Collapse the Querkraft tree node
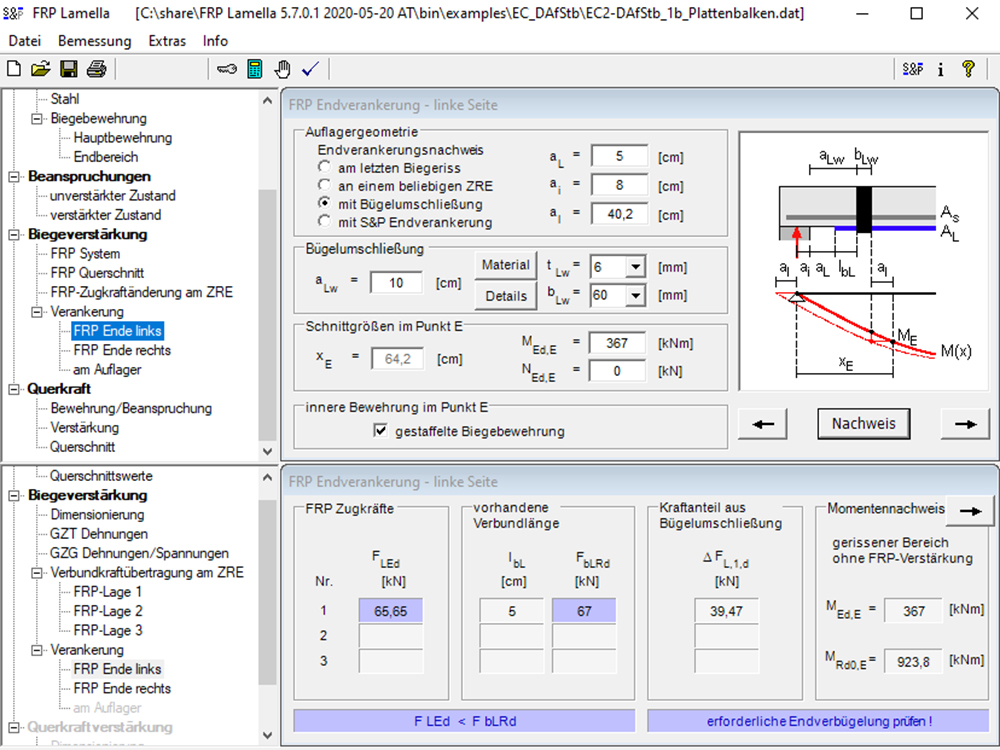 click(x=14, y=389)
